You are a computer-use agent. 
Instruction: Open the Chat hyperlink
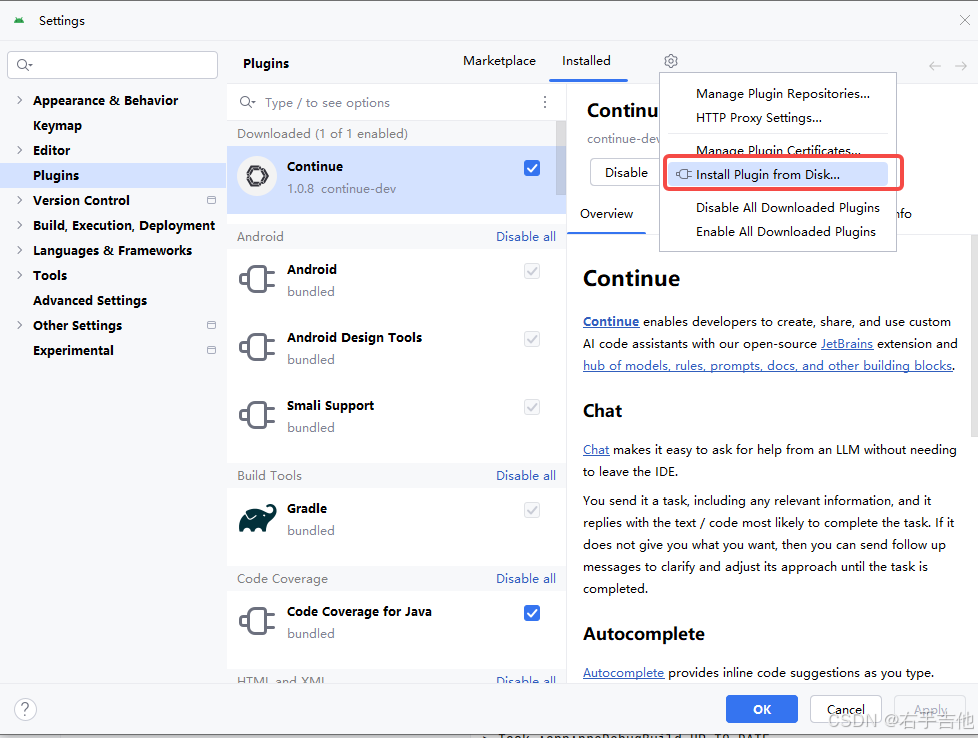[x=596, y=449]
